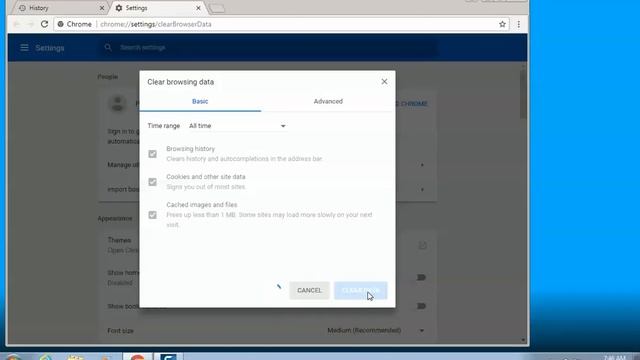Open a new browser tab
The height and width of the screenshot is (360, 640).
[x=217, y=8]
